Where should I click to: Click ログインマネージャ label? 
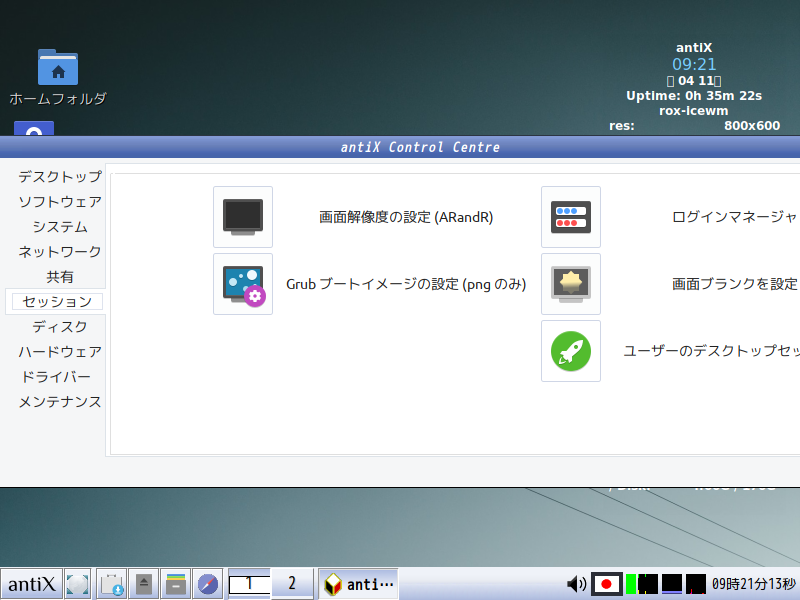(x=735, y=217)
